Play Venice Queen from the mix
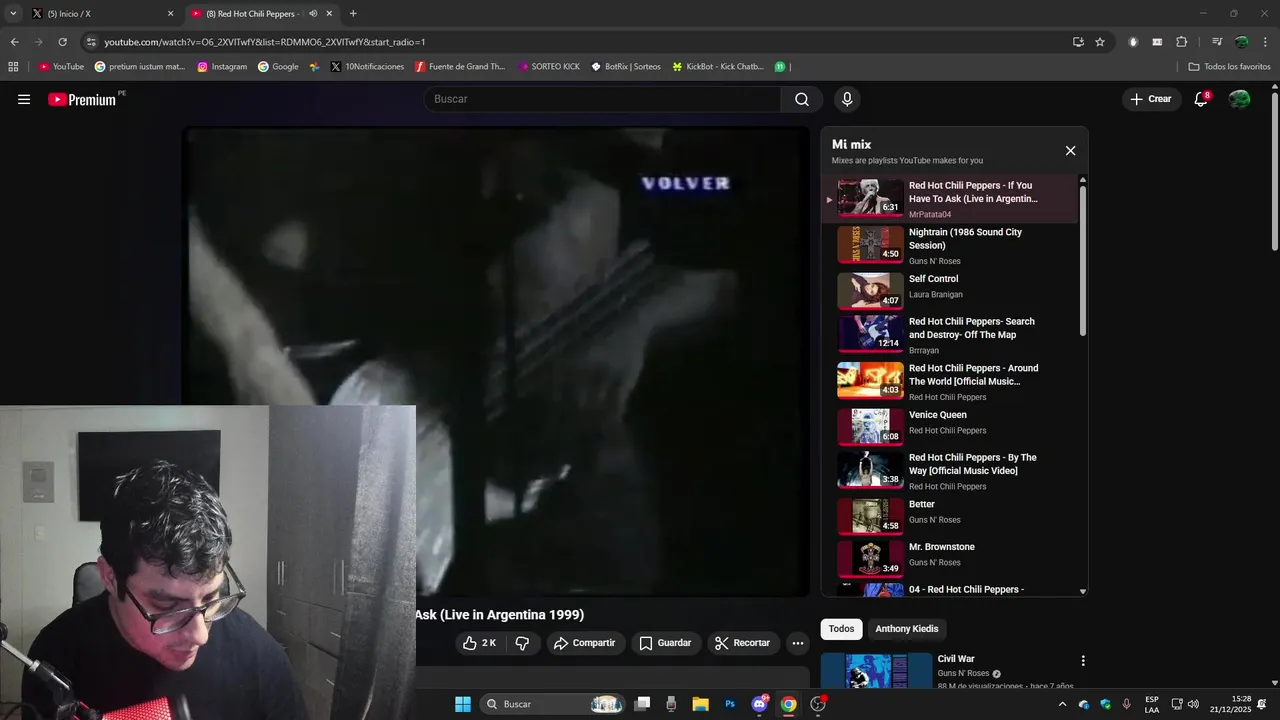Viewport: 1280px width, 720px height. (950, 426)
